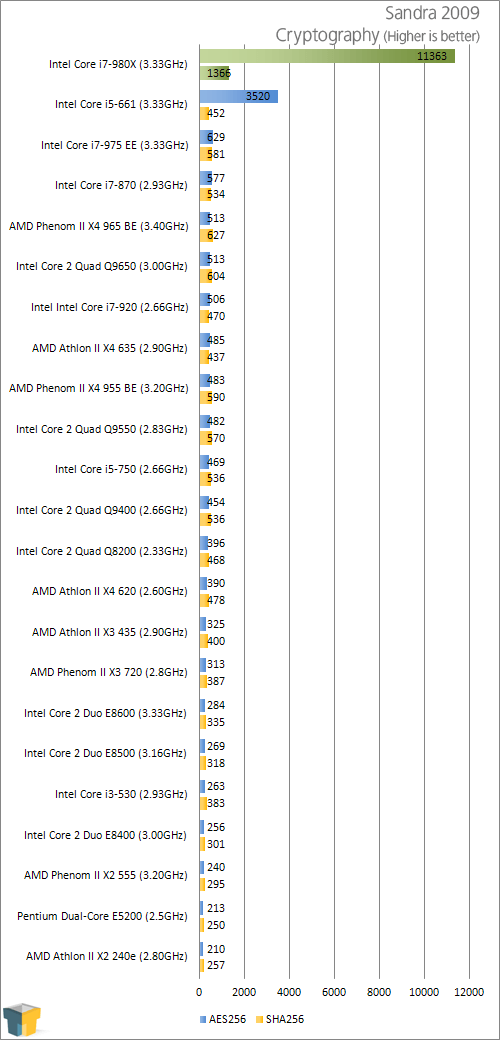Screen dimensions: 500x1040
Task: Select the AMD Athlon II X4 635 label
Action: [x=110, y=348]
